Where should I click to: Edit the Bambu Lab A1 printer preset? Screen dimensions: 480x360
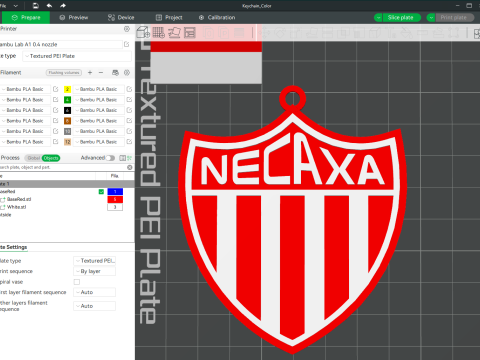pyautogui.click(x=127, y=44)
